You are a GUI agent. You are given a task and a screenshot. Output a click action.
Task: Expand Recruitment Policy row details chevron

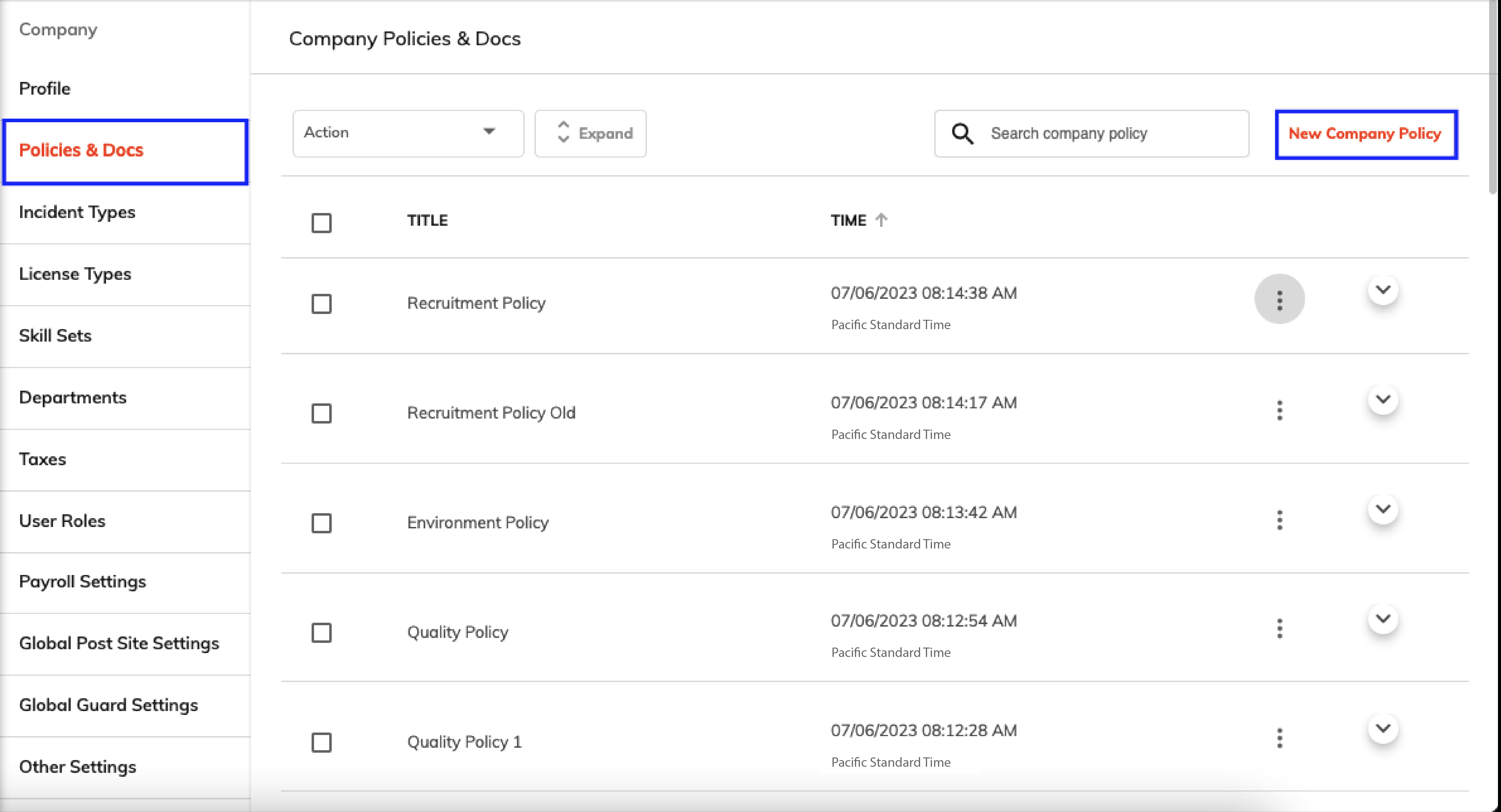1383,289
